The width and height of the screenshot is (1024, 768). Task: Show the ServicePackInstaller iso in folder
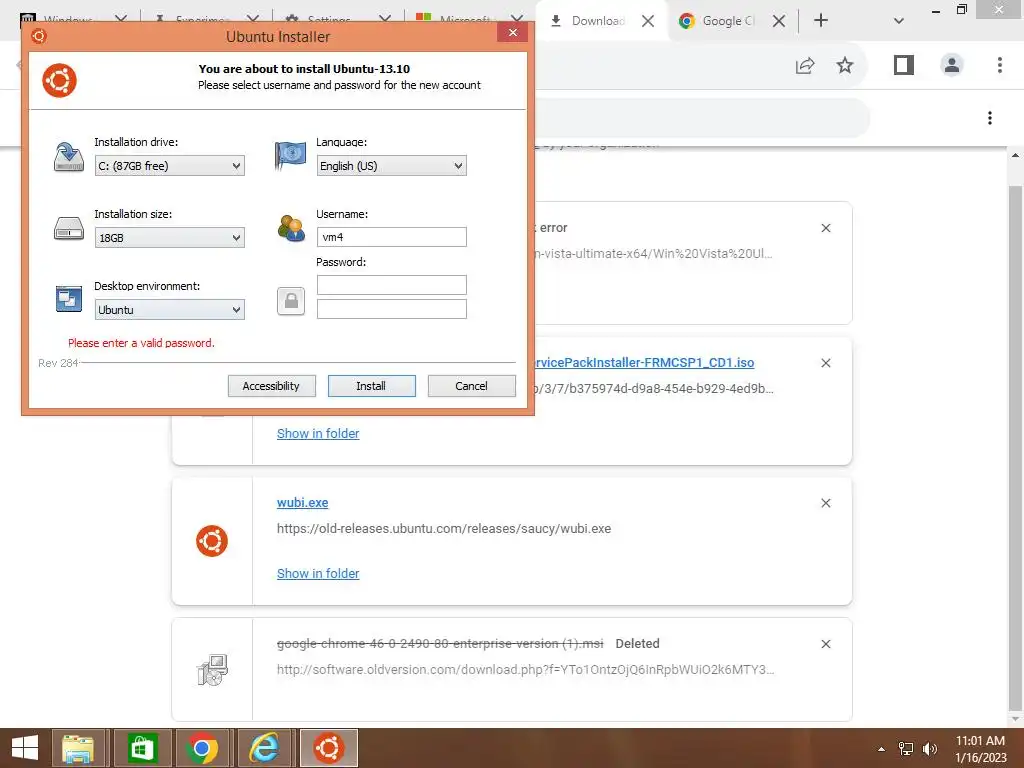(x=318, y=434)
